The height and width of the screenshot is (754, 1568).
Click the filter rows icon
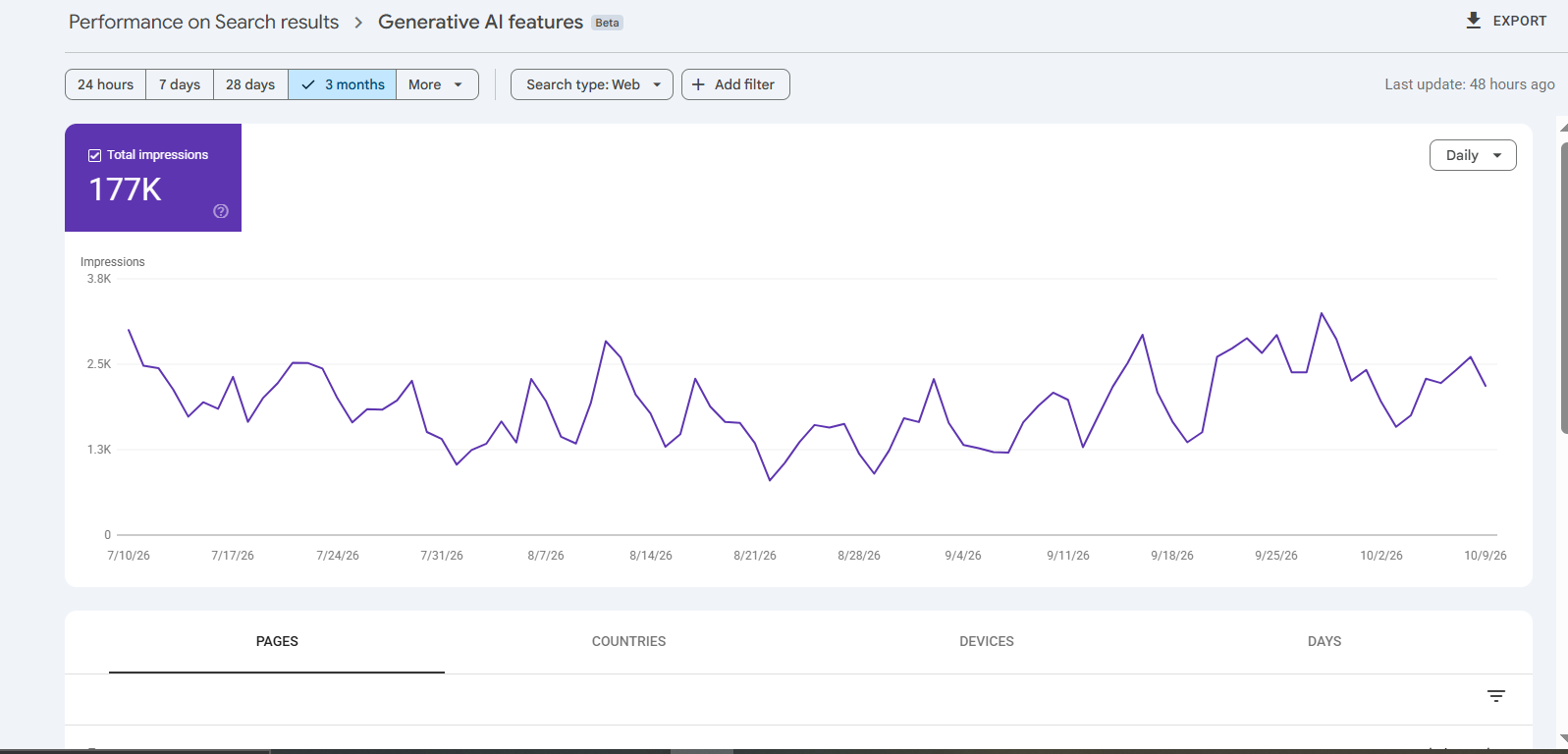[1495, 696]
